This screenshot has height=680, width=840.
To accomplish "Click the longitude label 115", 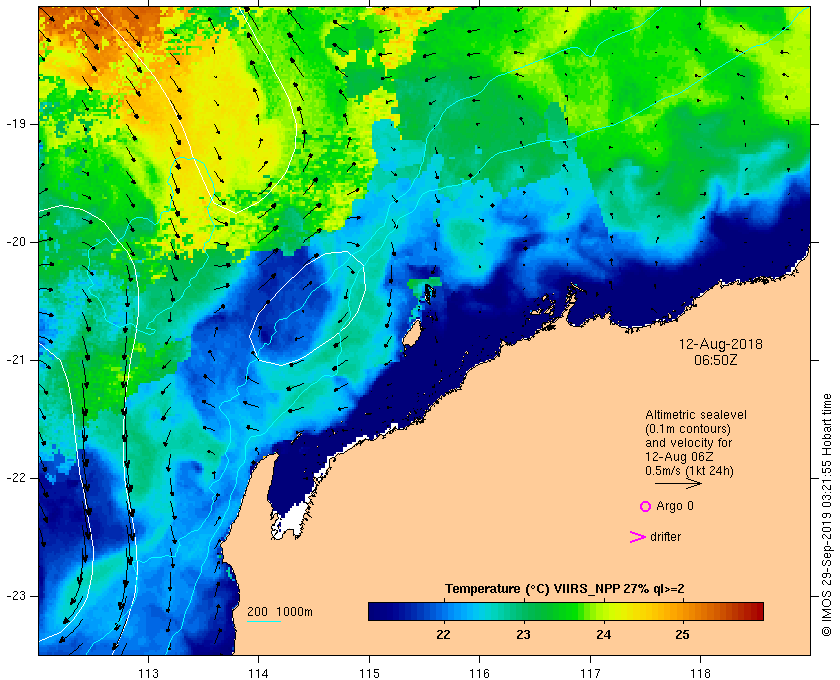I will coord(369,674).
